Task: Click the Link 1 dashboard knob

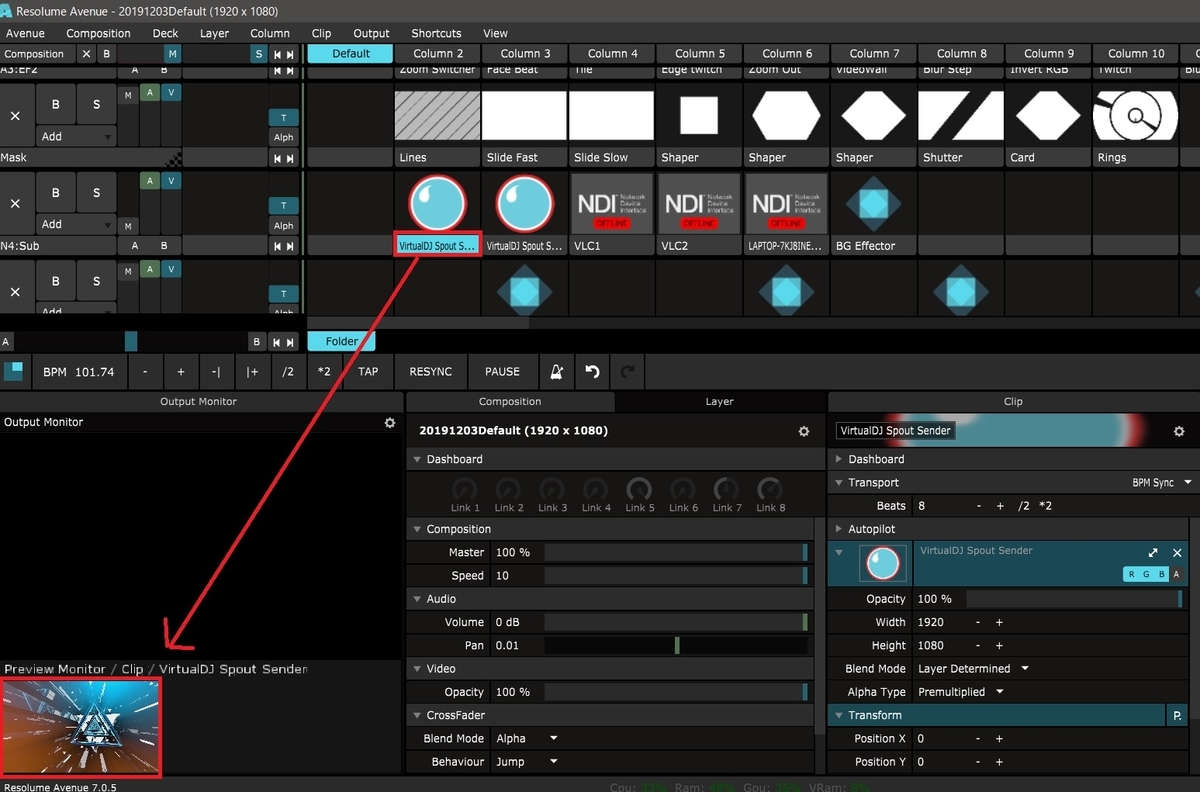Action: [465, 490]
